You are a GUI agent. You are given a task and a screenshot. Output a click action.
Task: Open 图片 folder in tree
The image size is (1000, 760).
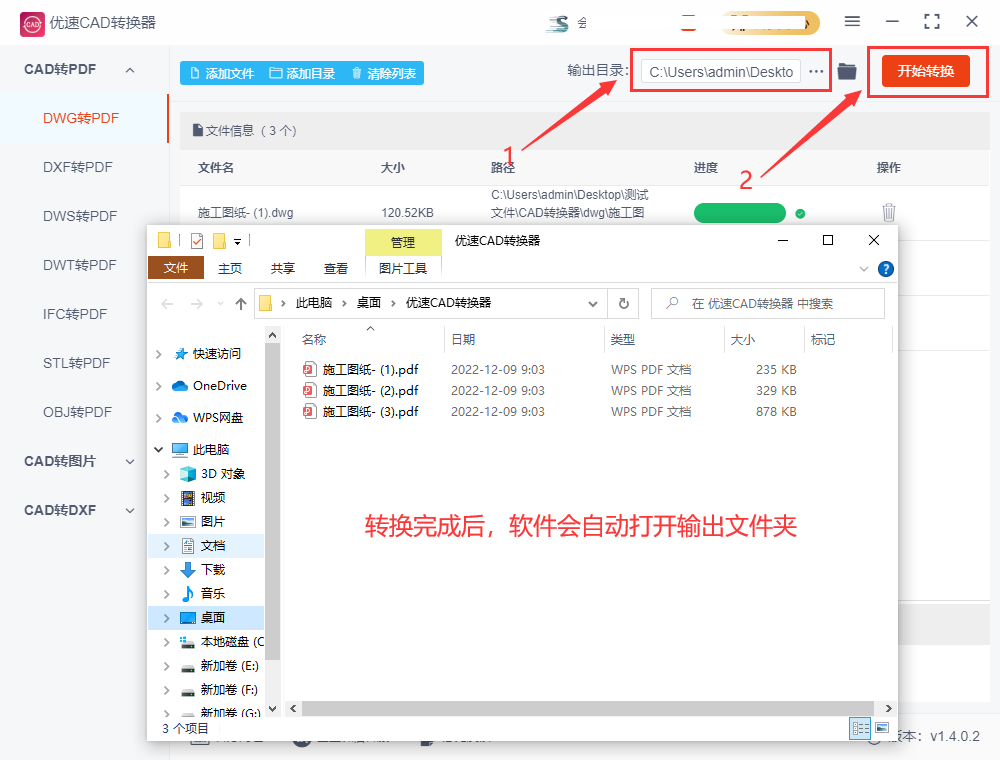click(x=212, y=522)
